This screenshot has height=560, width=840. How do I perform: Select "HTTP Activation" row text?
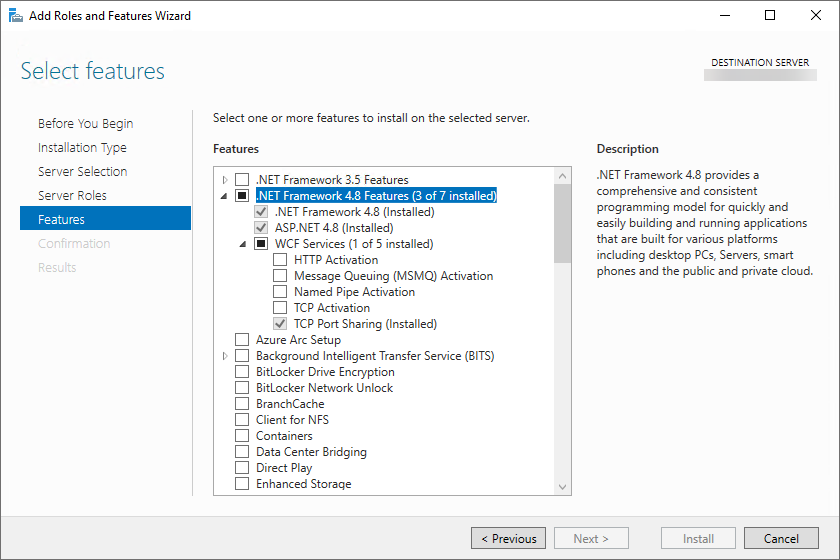pos(336,260)
